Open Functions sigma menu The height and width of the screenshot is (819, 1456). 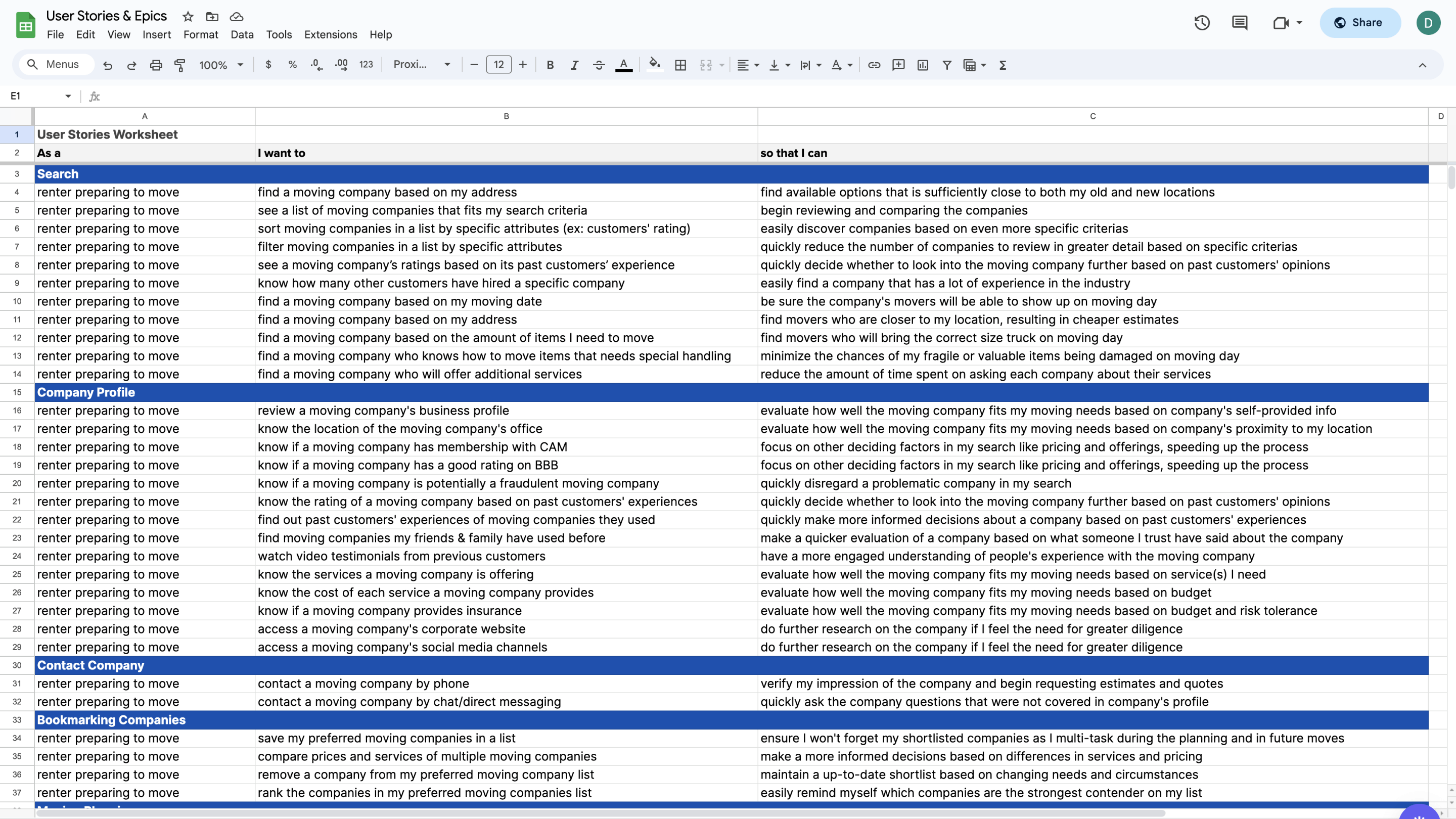tap(1003, 65)
